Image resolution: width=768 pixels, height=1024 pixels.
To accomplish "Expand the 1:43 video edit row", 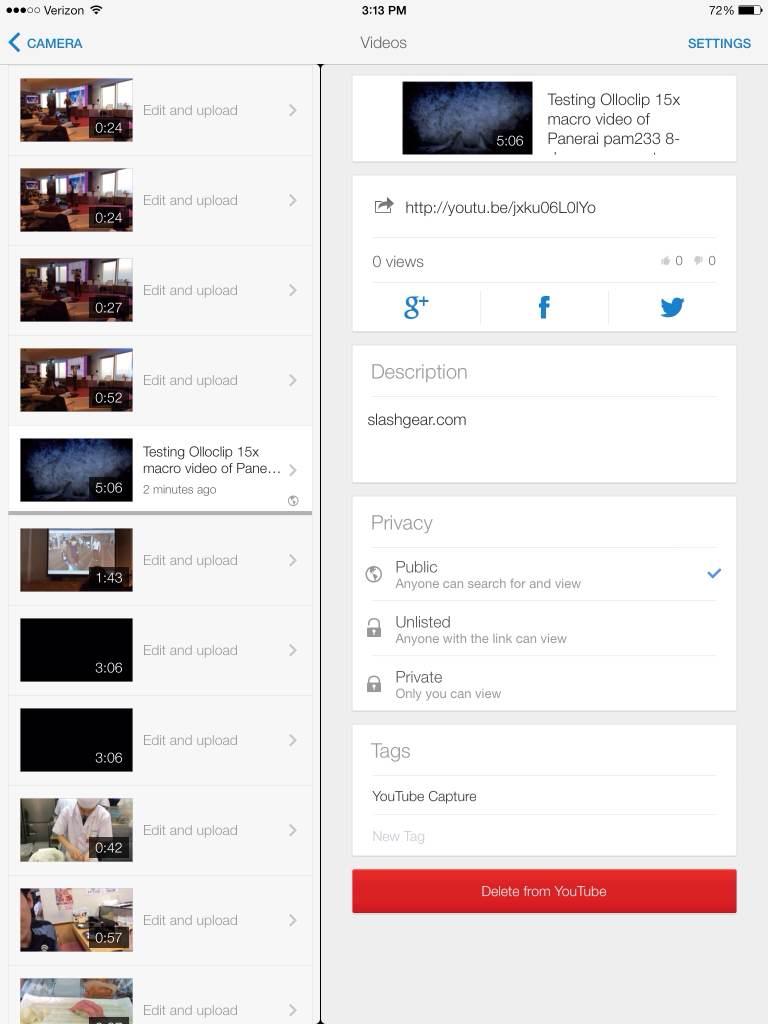I will [x=293, y=560].
